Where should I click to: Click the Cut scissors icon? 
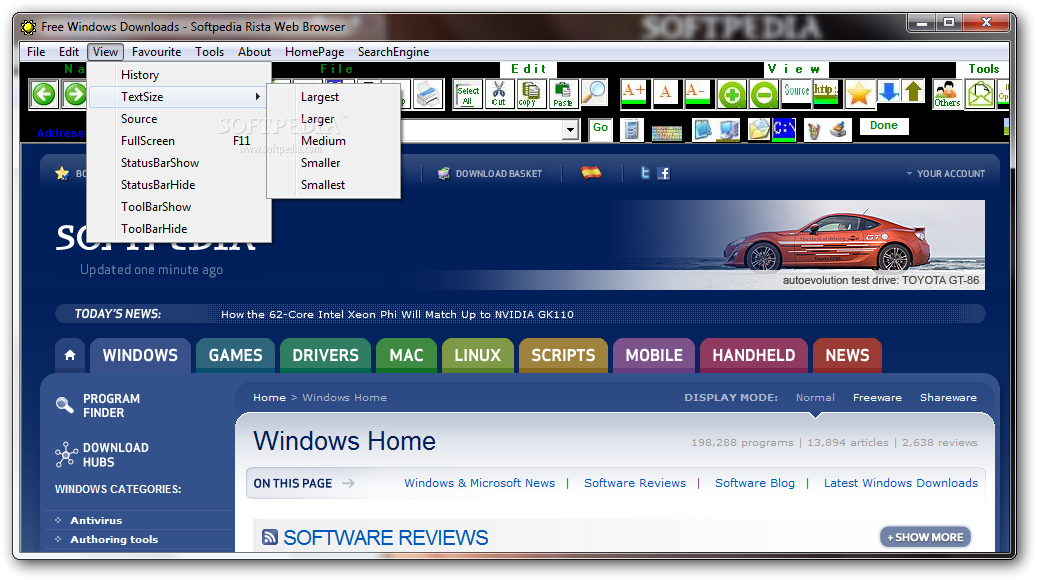coord(499,94)
